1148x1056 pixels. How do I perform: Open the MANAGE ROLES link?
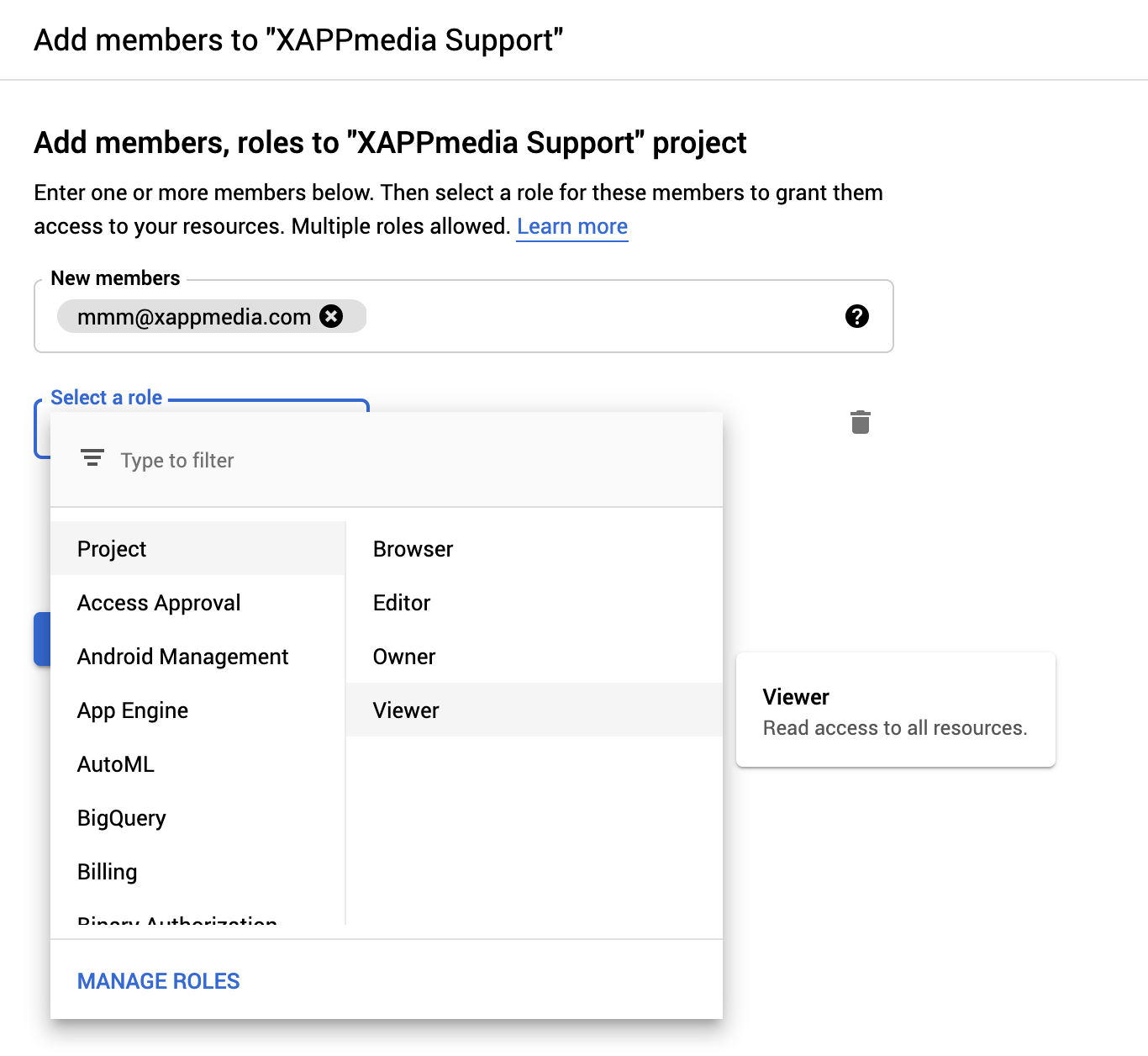pyautogui.click(x=158, y=981)
